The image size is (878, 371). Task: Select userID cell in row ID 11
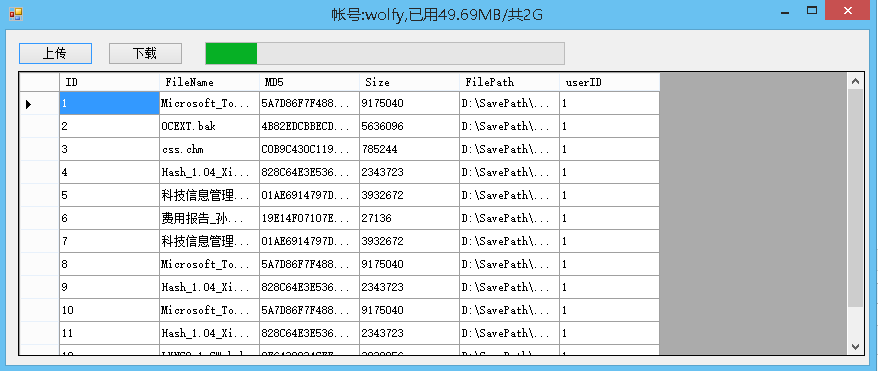(x=609, y=333)
